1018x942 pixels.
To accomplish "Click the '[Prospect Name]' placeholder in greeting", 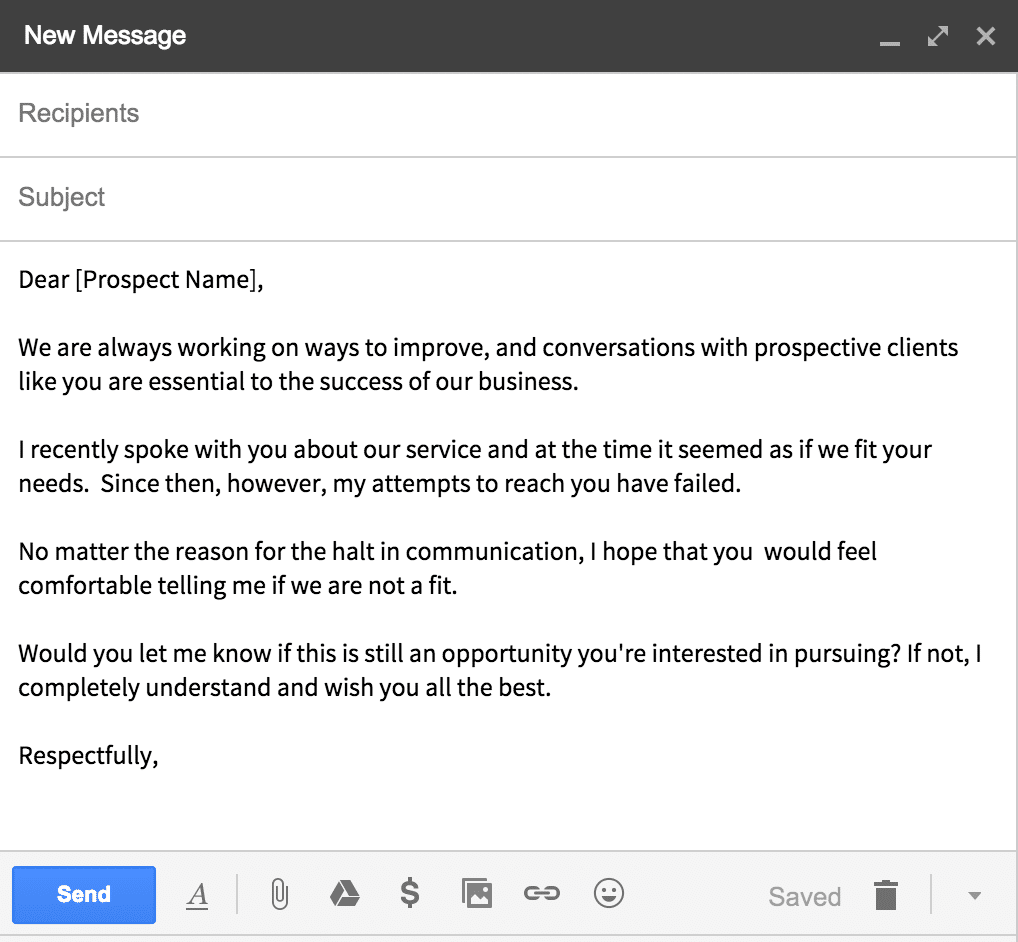I will [166, 280].
